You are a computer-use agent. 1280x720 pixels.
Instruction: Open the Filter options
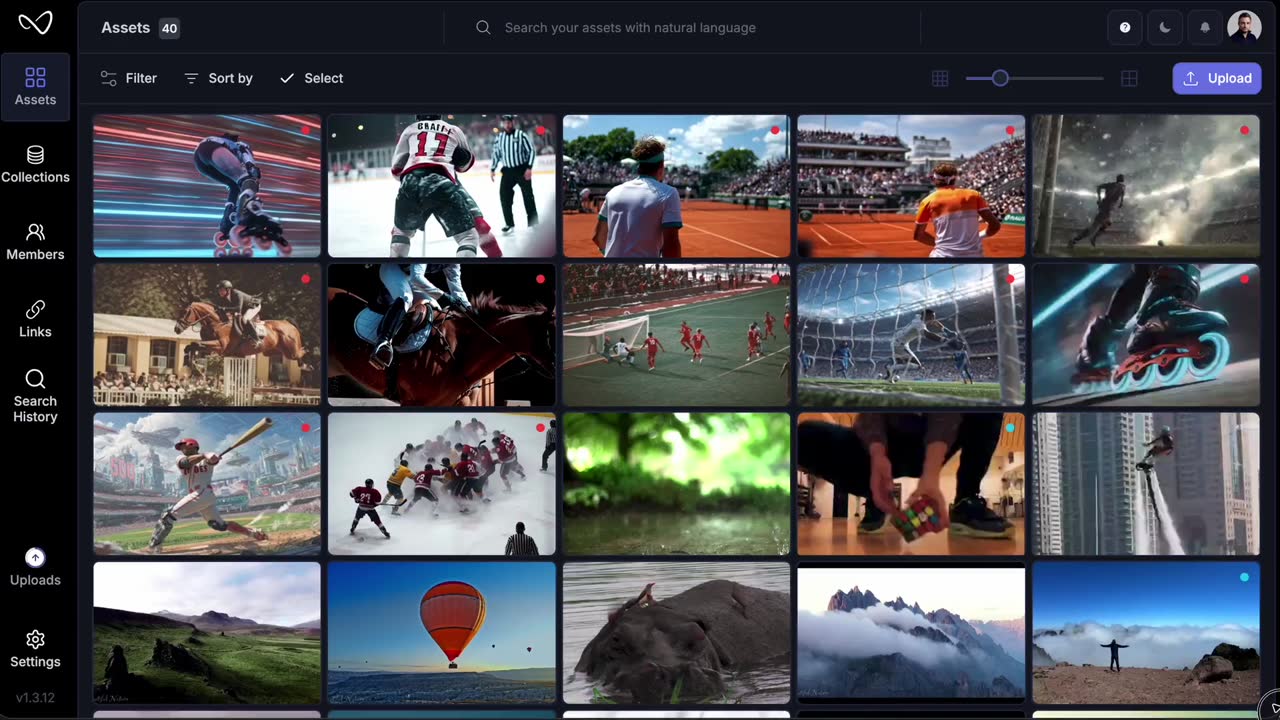[x=128, y=78]
